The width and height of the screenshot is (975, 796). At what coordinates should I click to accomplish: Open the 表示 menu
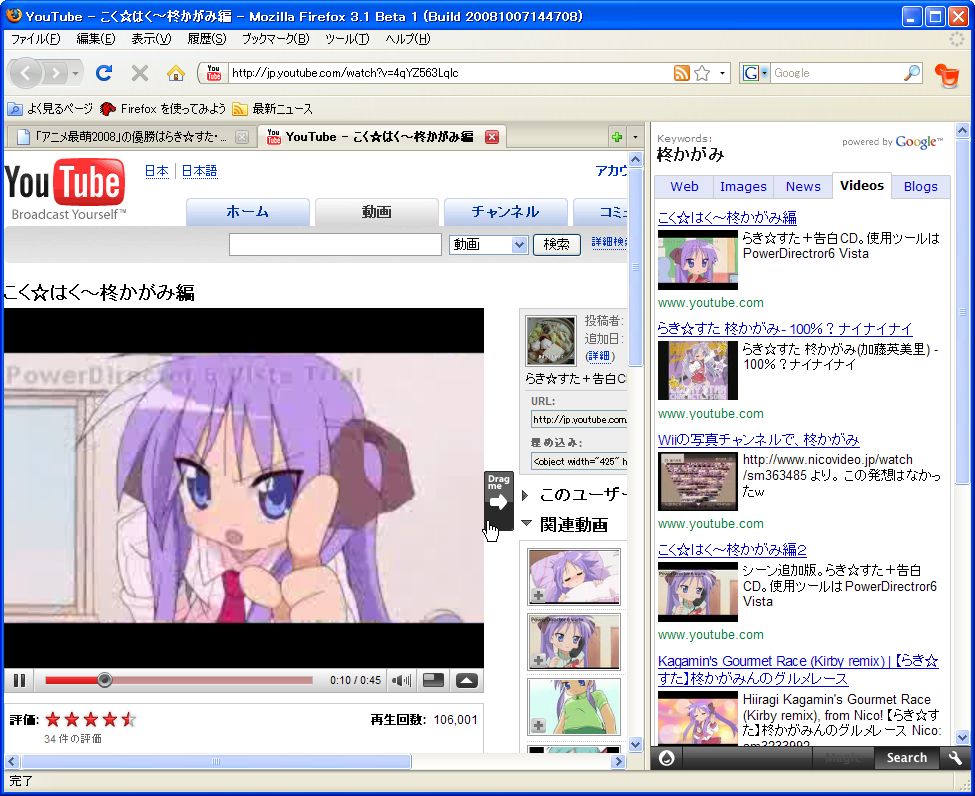[x=151, y=39]
